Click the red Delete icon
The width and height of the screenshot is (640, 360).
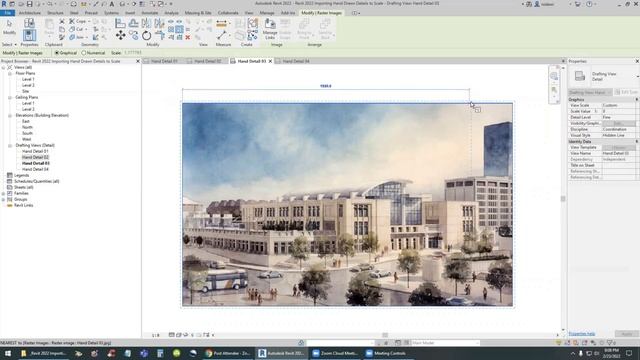pyautogui.click(x=188, y=37)
